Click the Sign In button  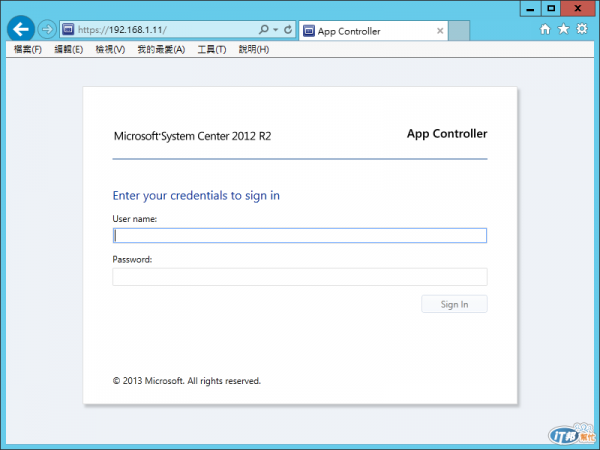(x=454, y=304)
